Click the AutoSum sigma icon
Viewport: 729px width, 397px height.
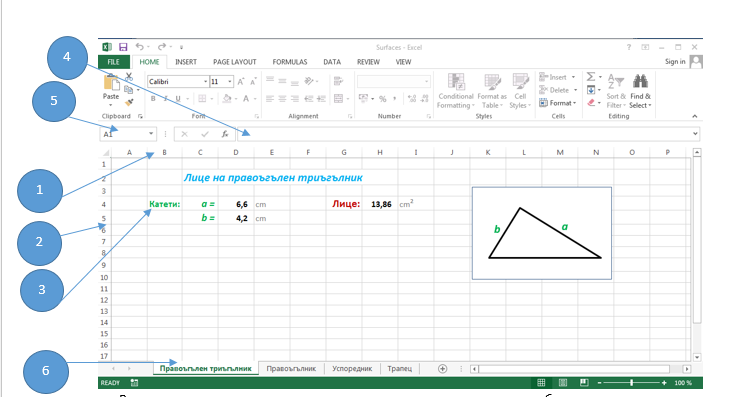(x=591, y=77)
